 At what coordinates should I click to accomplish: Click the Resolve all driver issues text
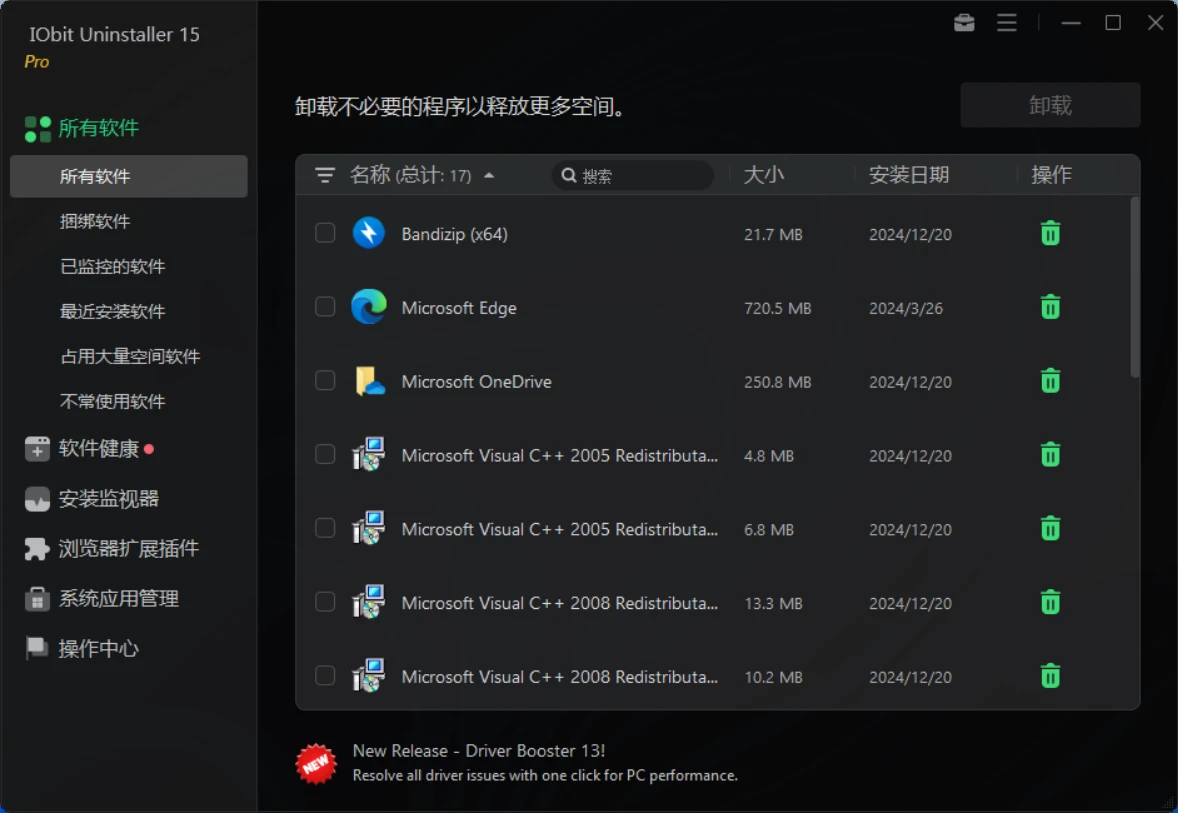coord(545,775)
